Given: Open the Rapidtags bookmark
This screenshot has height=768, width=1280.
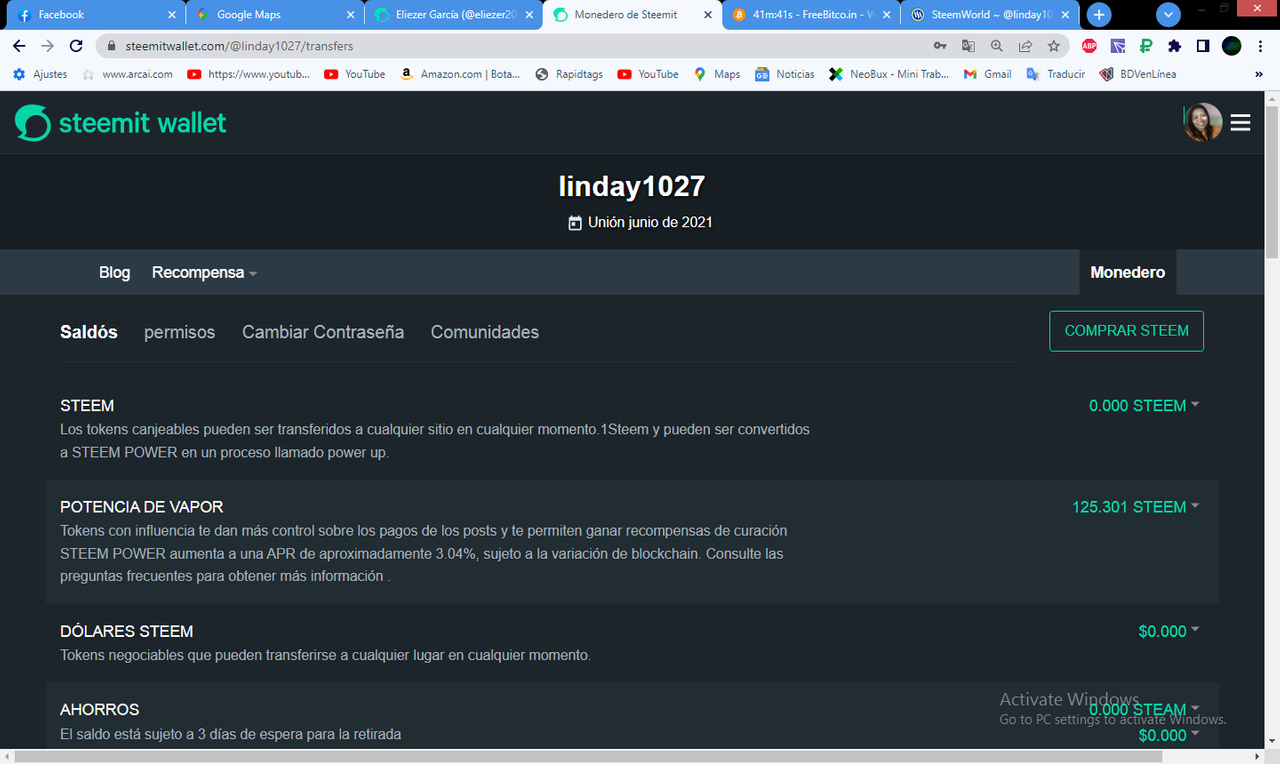Looking at the screenshot, I should [569, 74].
